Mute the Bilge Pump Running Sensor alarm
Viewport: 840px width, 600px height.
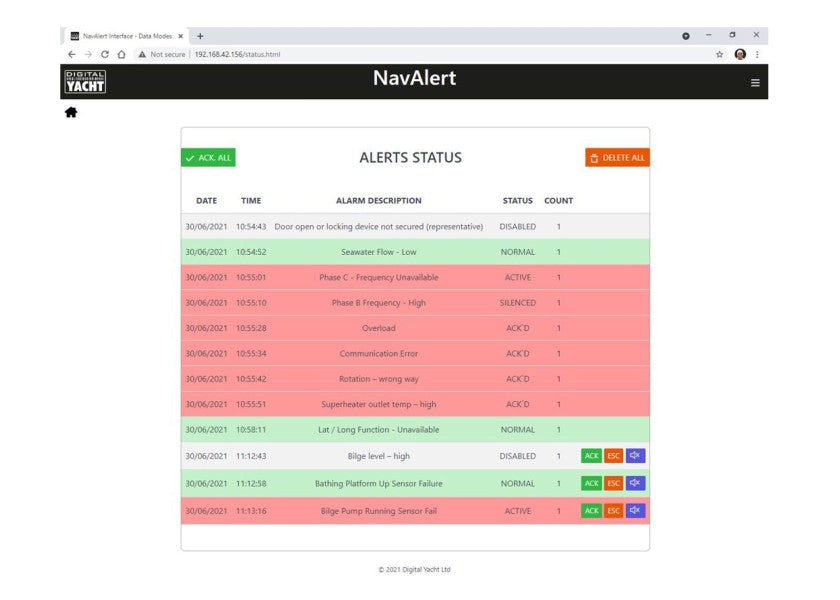(x=635, y=511)
